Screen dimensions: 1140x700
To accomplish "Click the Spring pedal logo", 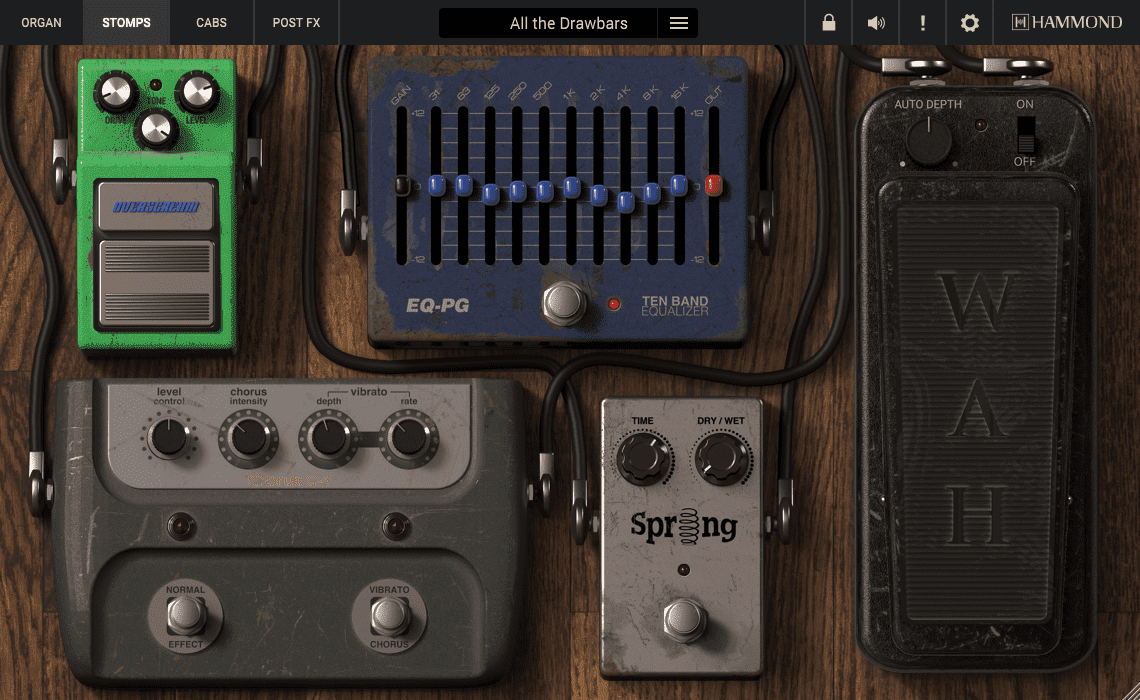I will point(683,526).
